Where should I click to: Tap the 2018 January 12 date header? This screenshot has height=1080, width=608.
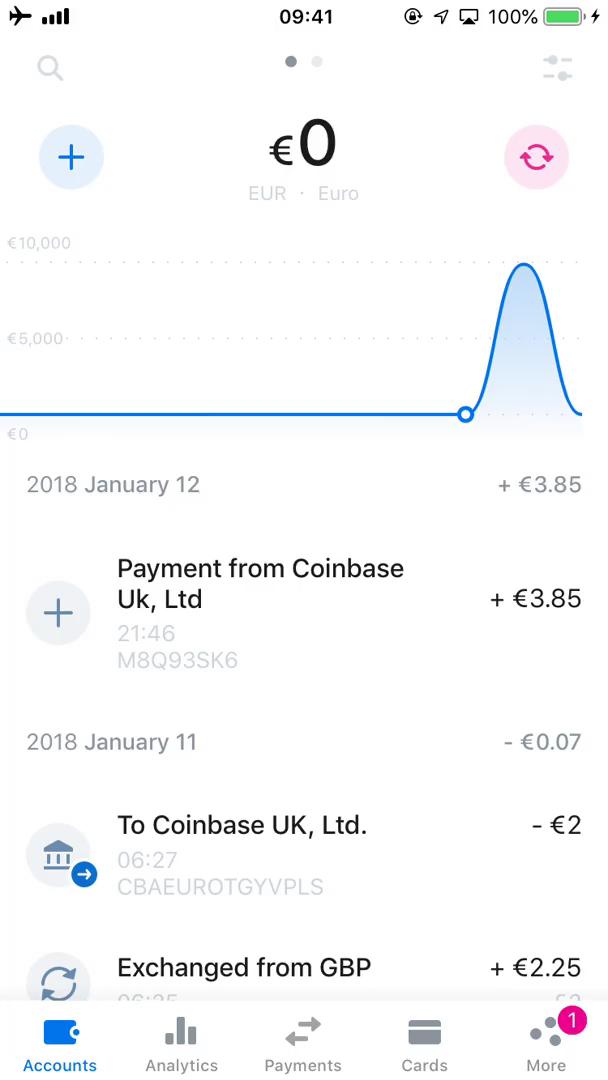[x=113, y=484]
